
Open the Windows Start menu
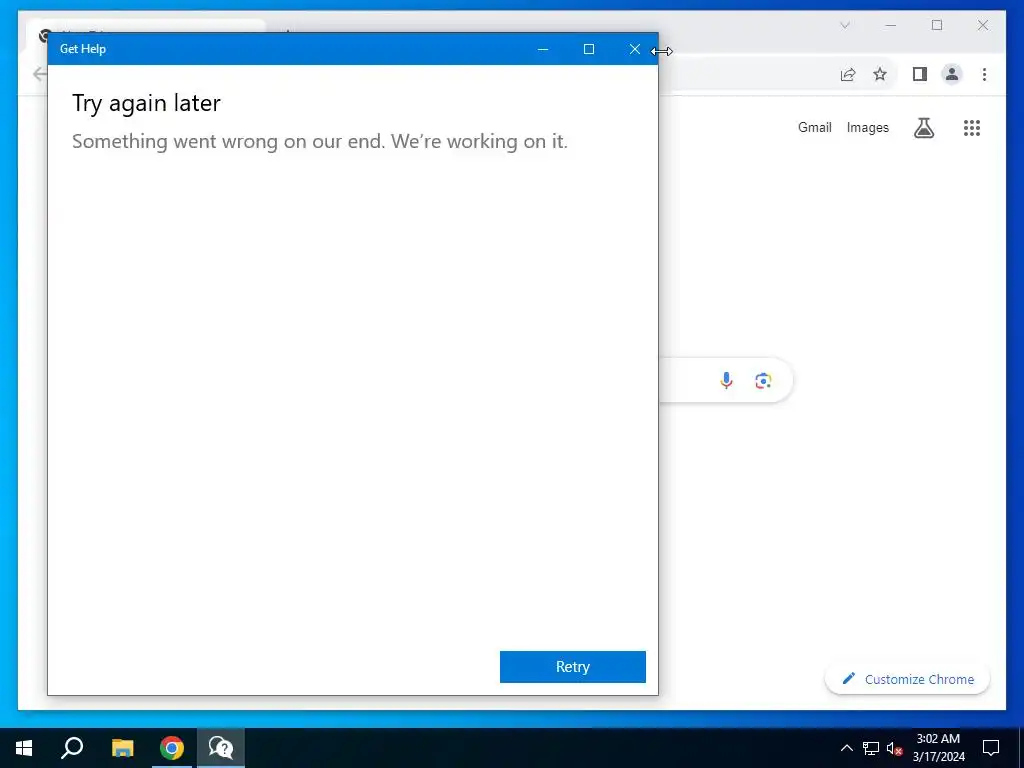coord(24,748)
